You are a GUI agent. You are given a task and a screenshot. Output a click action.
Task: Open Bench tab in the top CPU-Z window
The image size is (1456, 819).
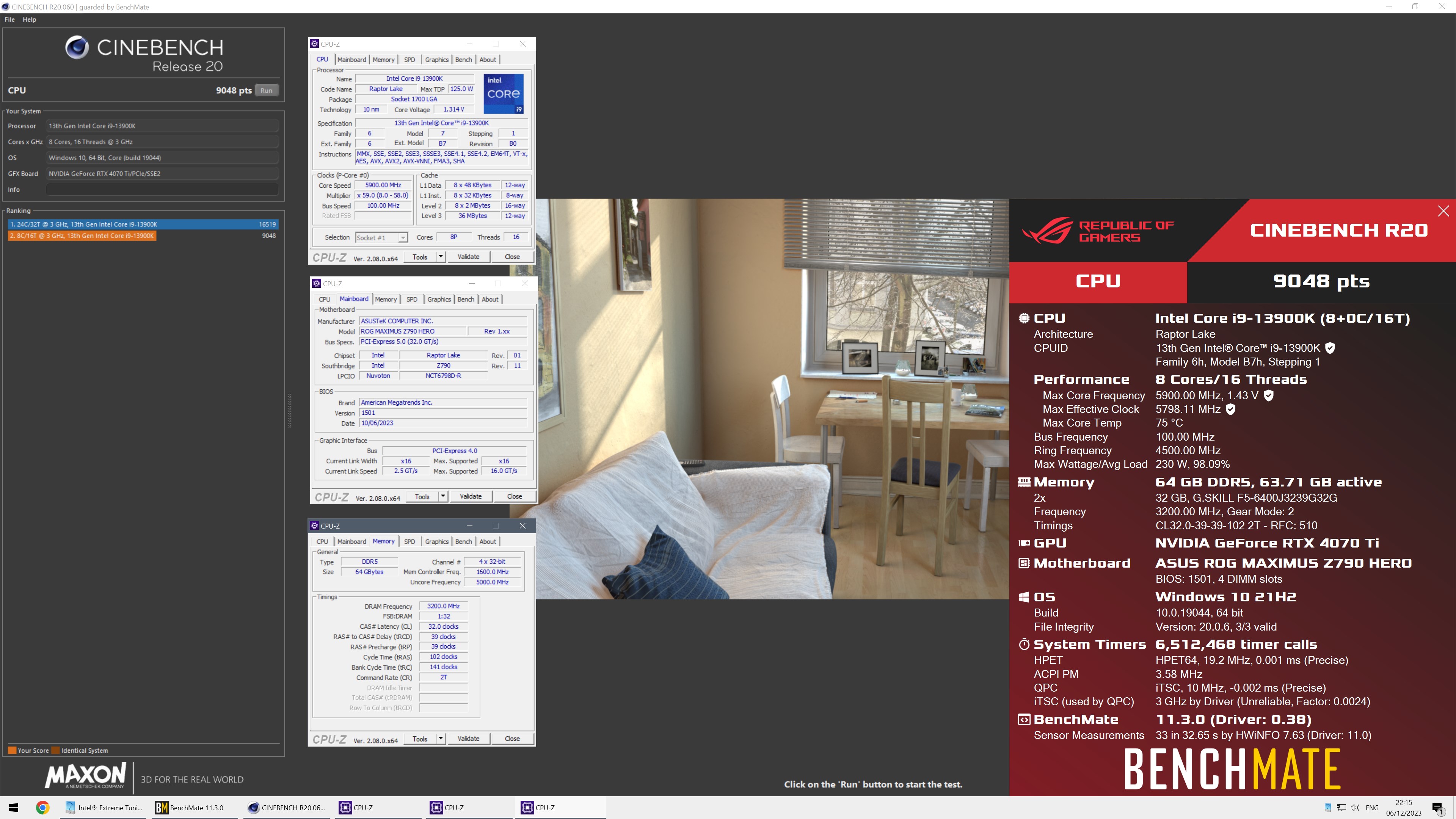[x=463, y=60]
